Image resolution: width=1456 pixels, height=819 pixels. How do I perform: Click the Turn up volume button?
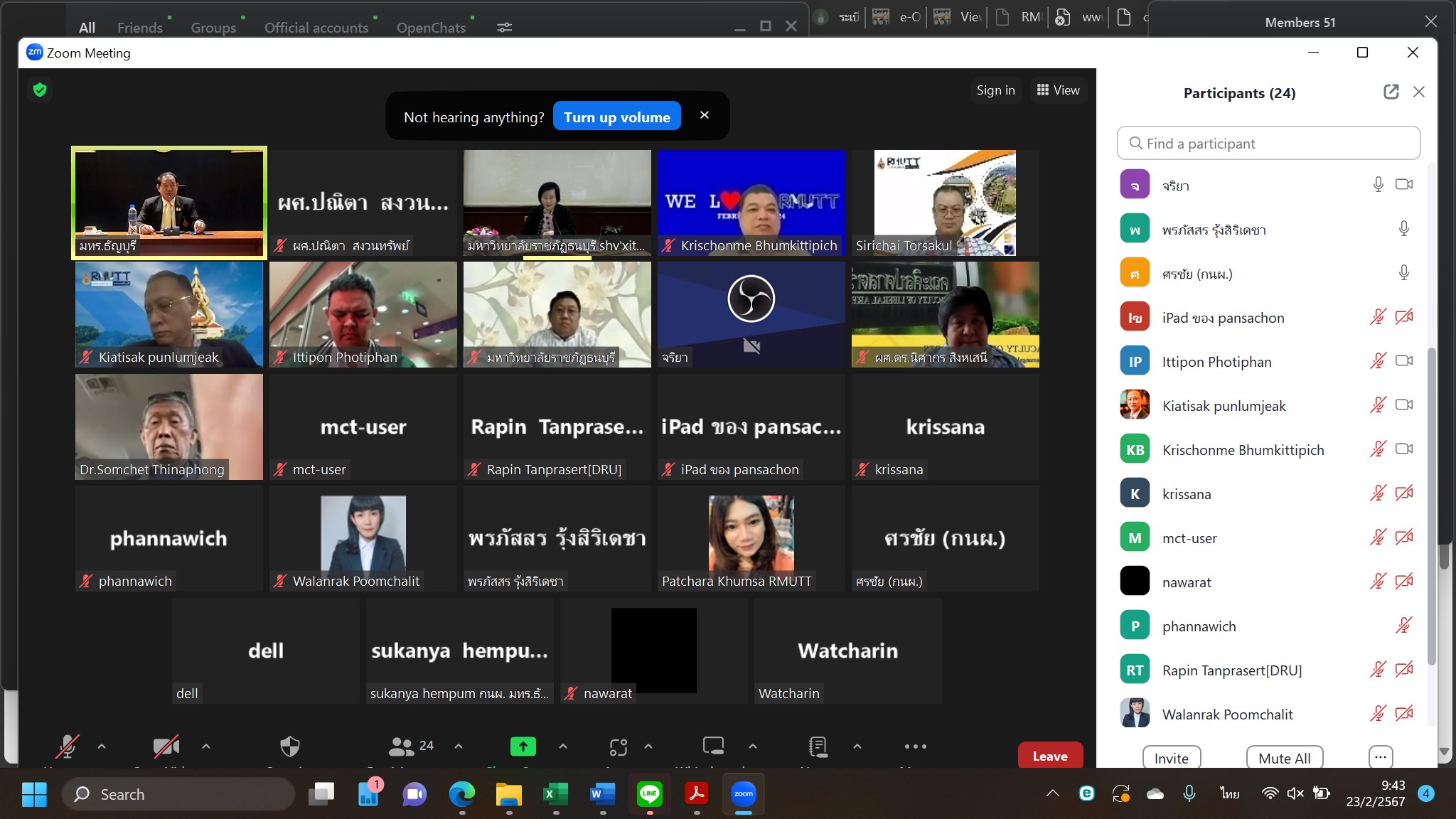tap(616, 117)
